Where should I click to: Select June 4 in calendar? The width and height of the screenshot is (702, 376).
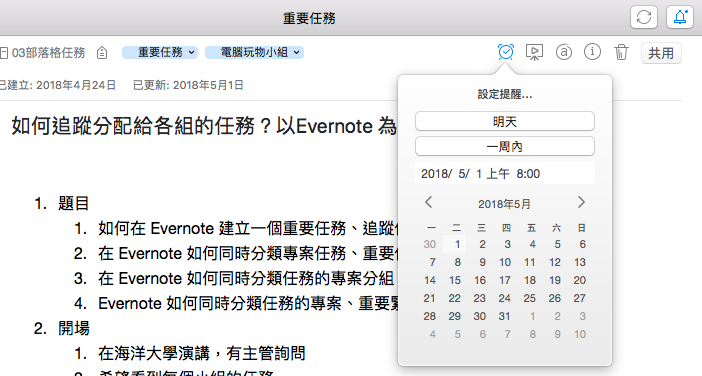(x=432, y=334)
